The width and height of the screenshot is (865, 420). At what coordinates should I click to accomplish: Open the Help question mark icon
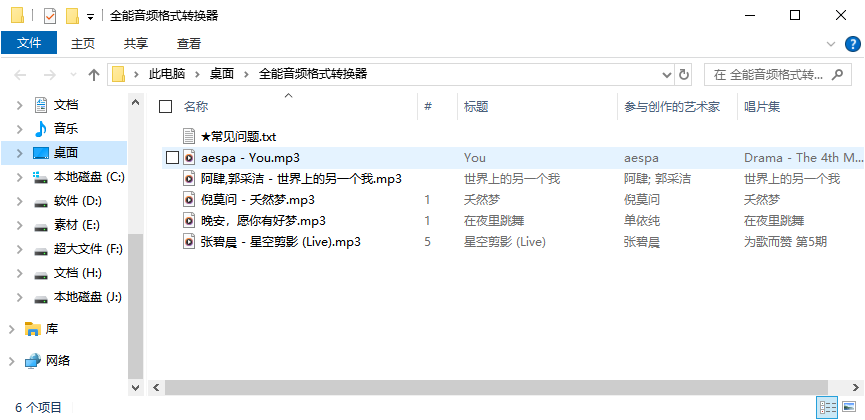click(x=853, y=44)
